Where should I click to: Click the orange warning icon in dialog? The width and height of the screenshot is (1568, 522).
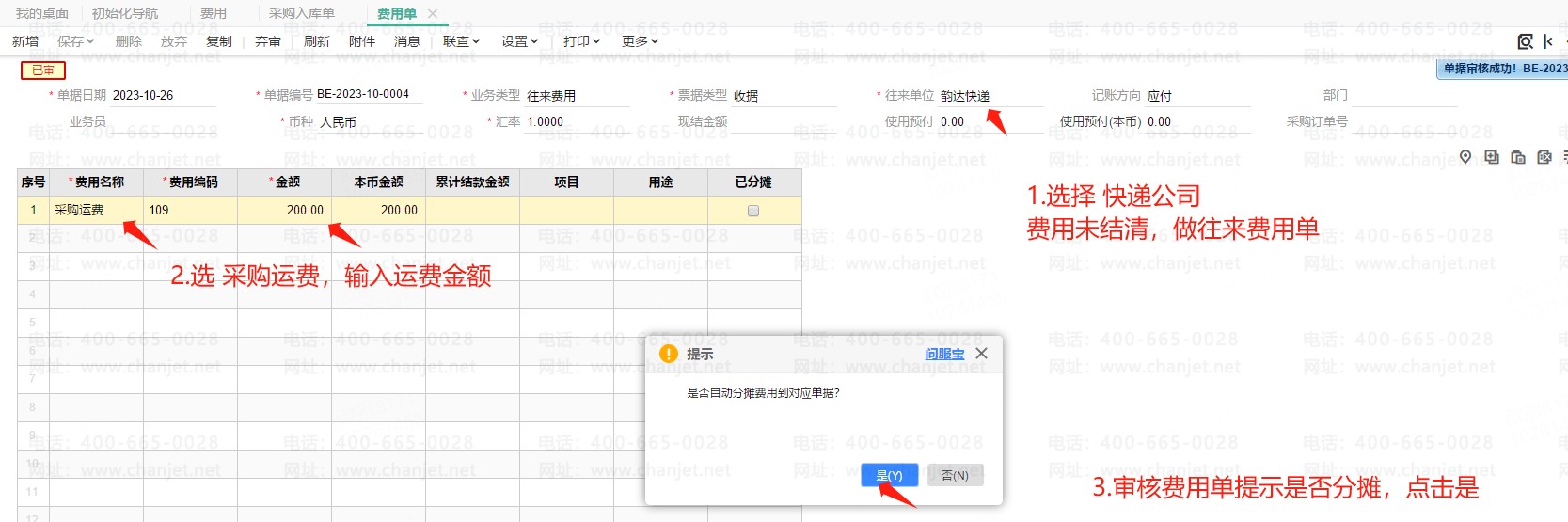pyautogui.click(x=669, y=354)
